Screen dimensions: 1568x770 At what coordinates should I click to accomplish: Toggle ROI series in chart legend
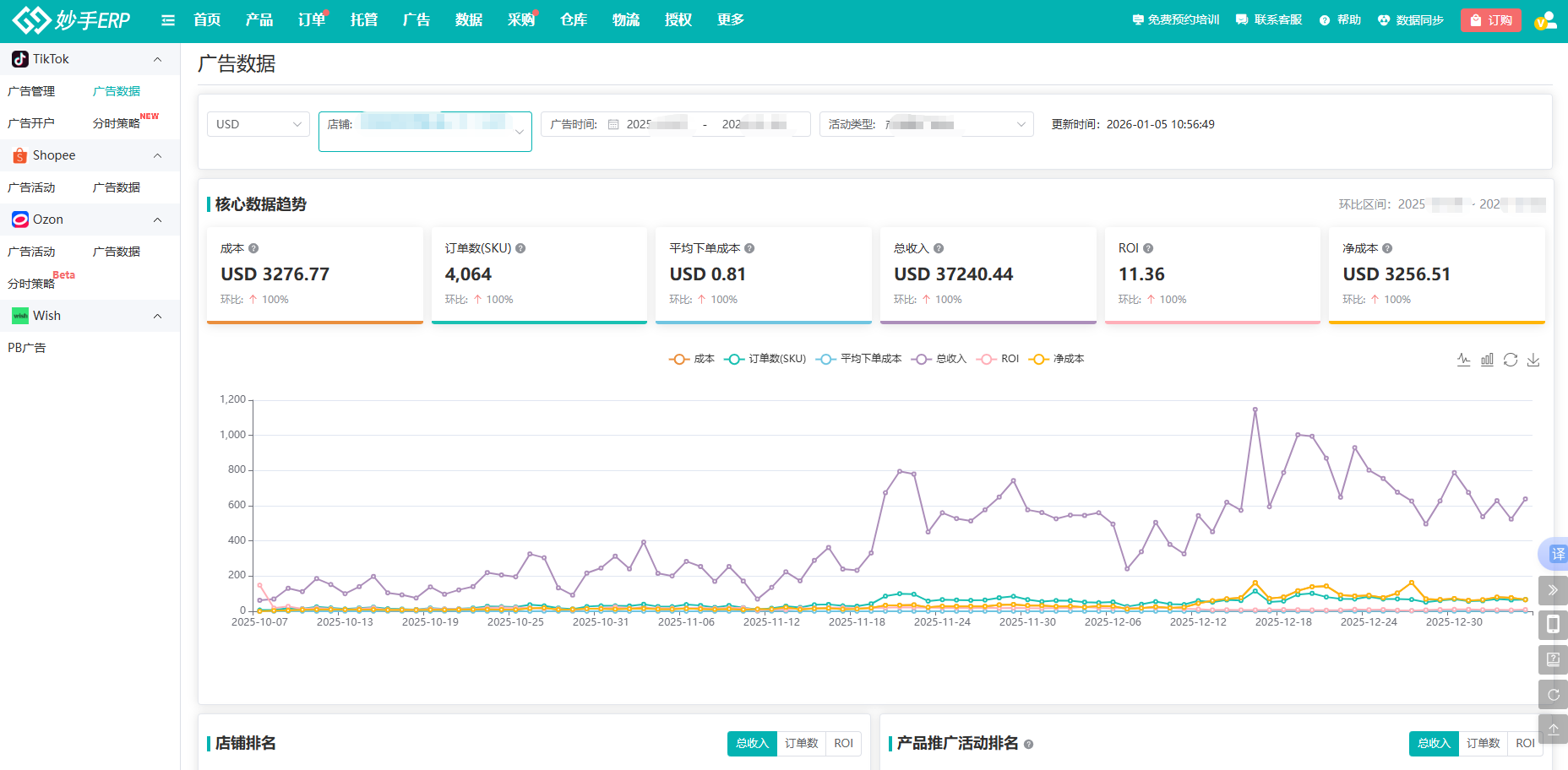tap(999, 359)
